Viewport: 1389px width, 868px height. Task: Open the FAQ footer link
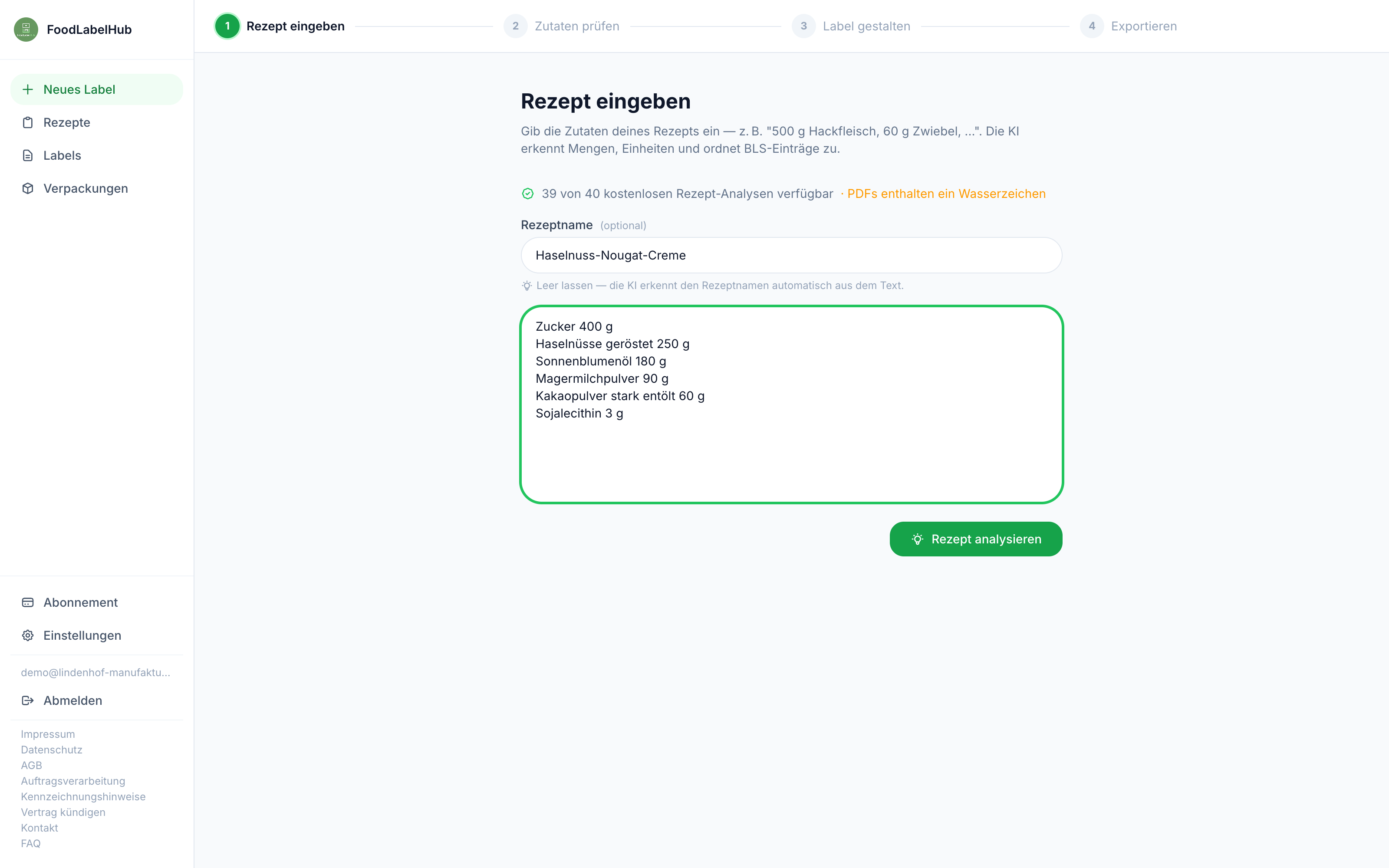30,843
